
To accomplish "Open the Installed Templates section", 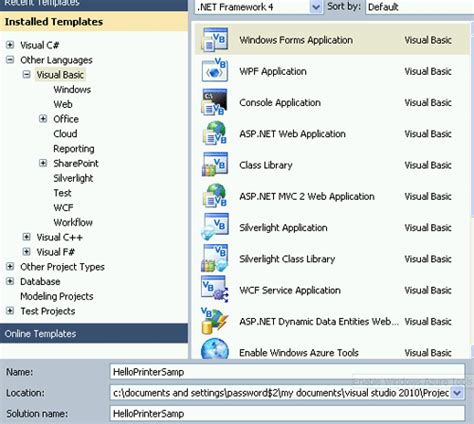I will [94, 22].
